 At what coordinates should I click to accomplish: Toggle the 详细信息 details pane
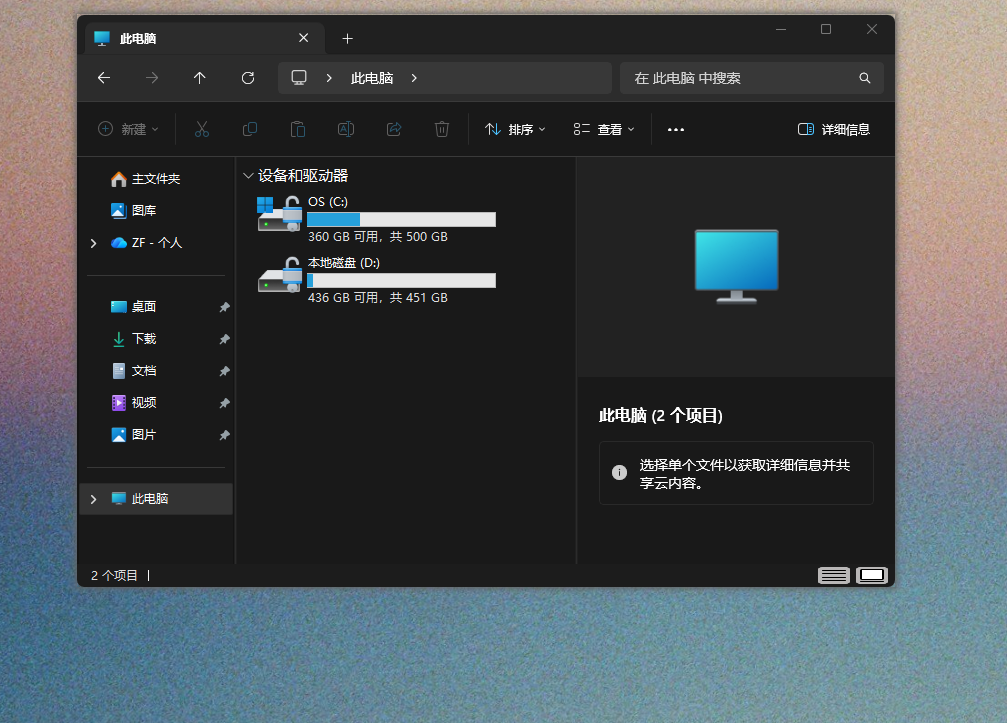[x=833, y=129]
